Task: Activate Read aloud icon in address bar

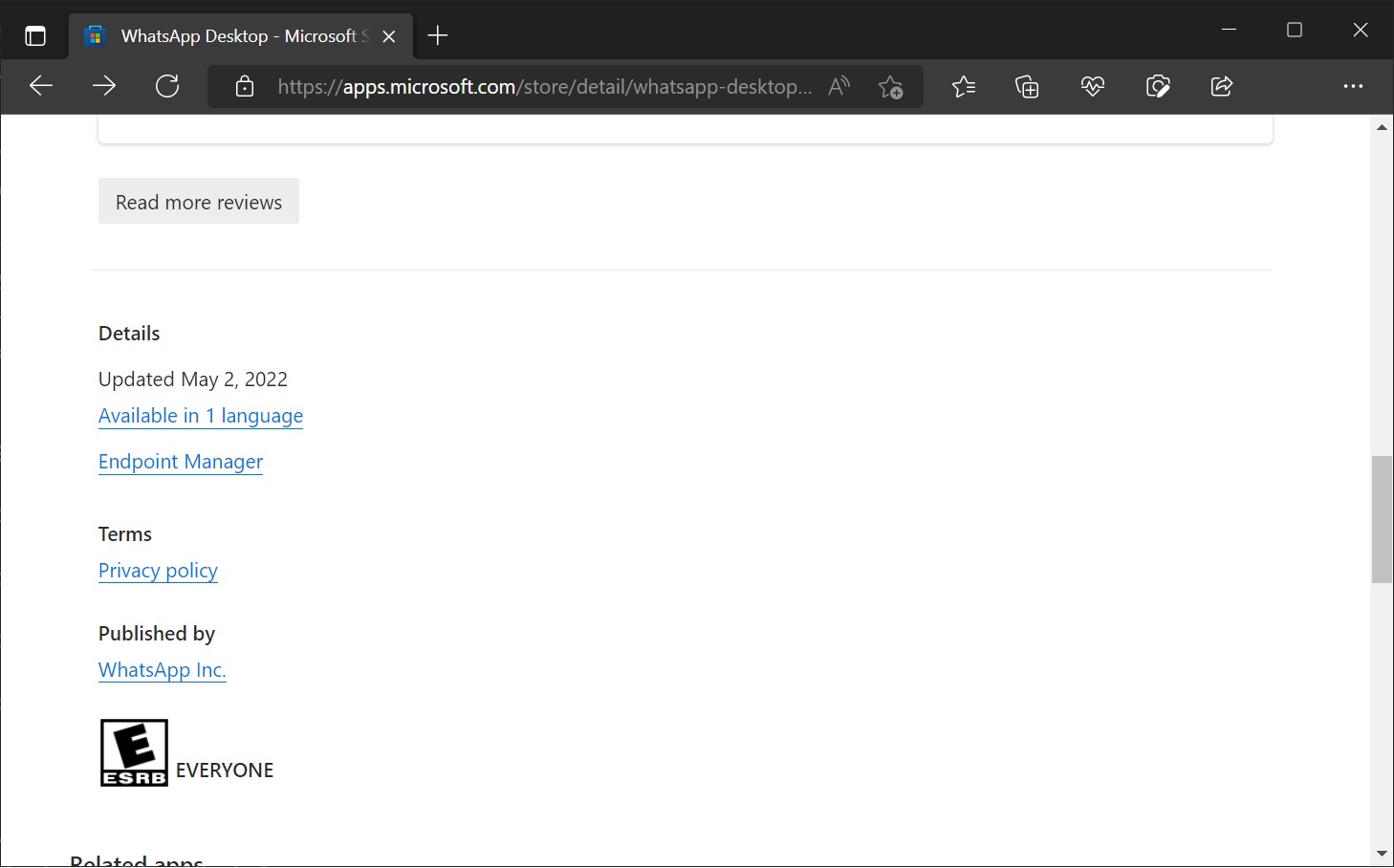Action: point(839,87)
